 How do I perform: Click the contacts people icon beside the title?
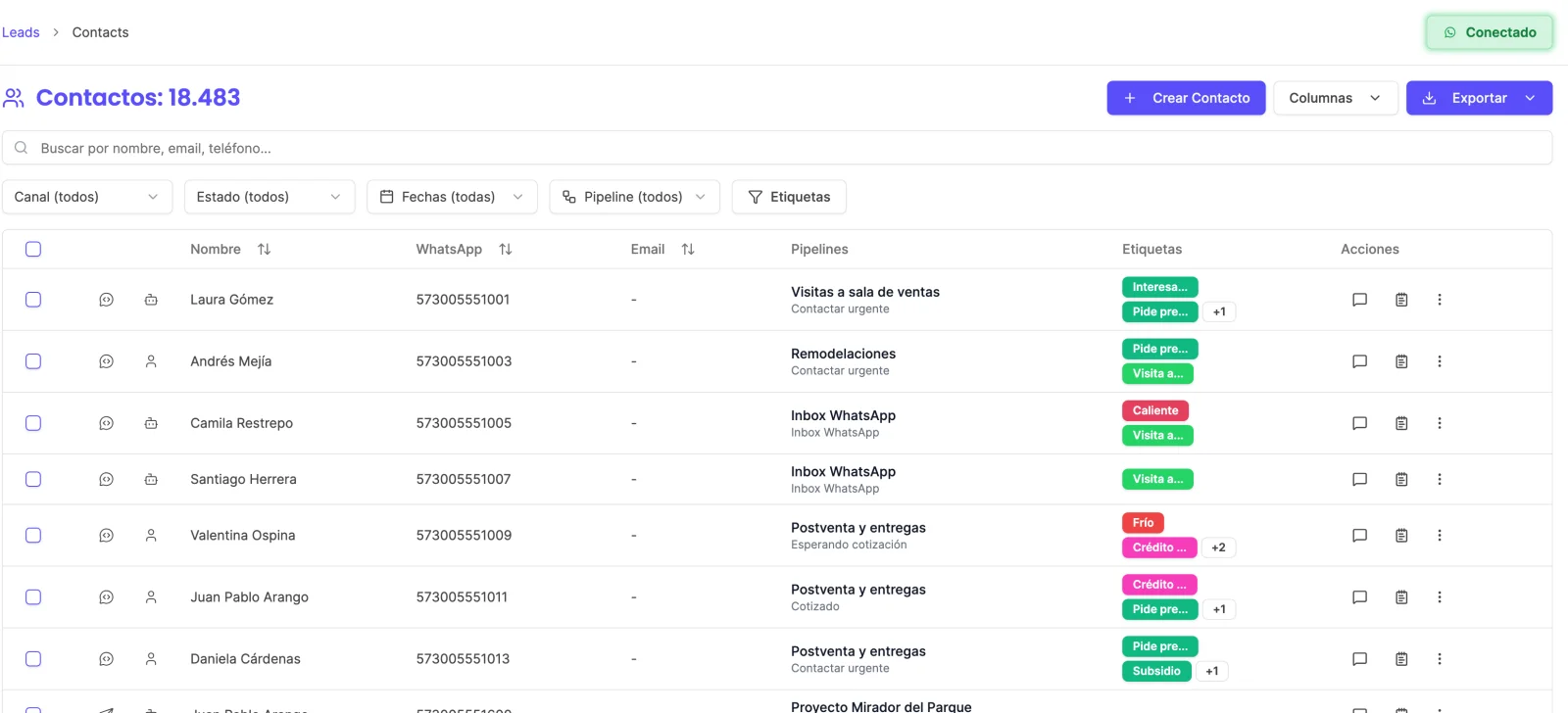tap(14, 98)
